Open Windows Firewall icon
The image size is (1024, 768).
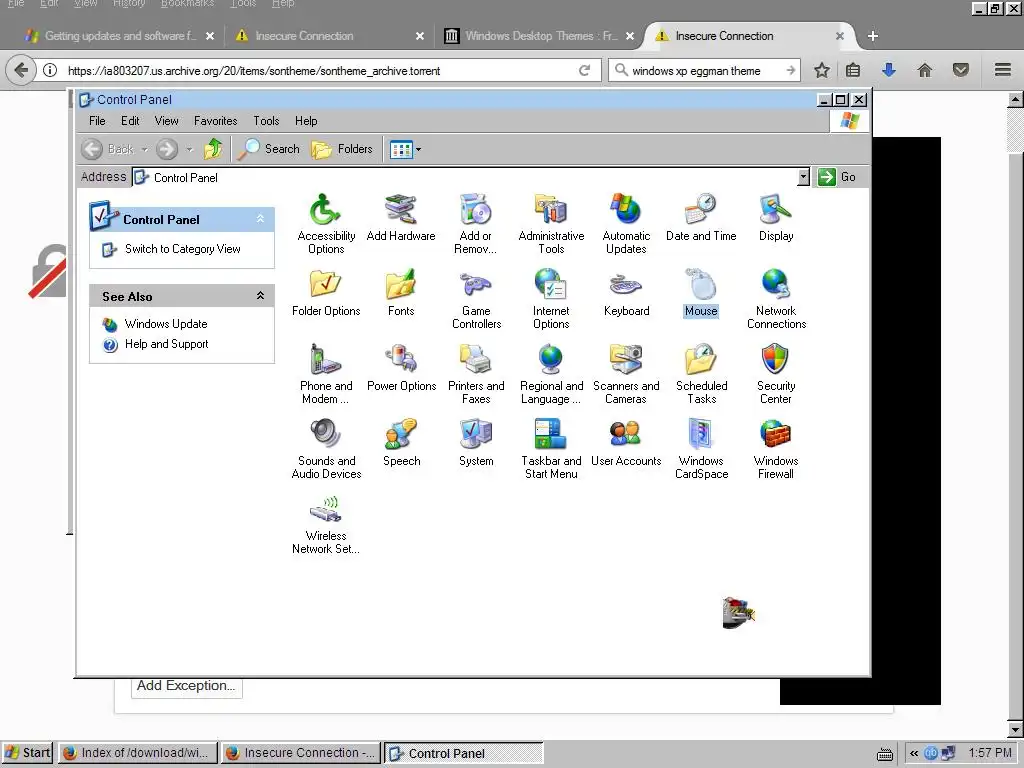(776, 449)
